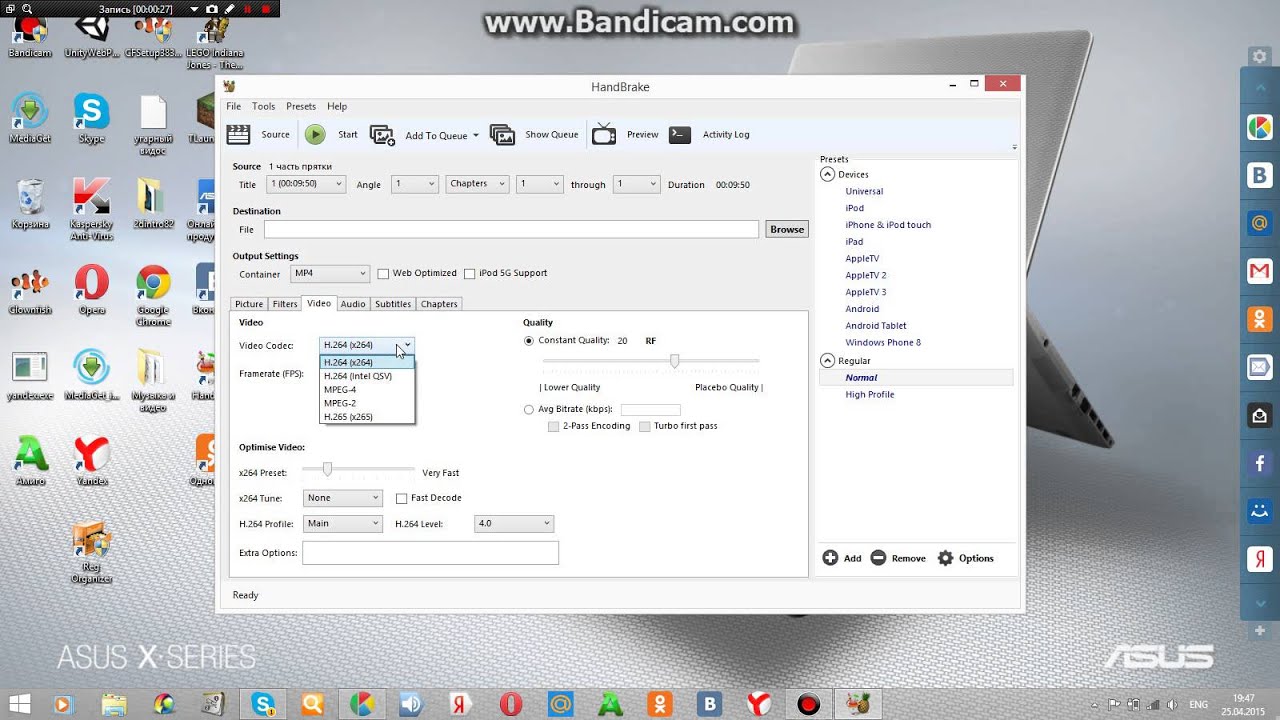
Task: Choose MPEG-4 codec option
Action: click(x=366, y=390)
